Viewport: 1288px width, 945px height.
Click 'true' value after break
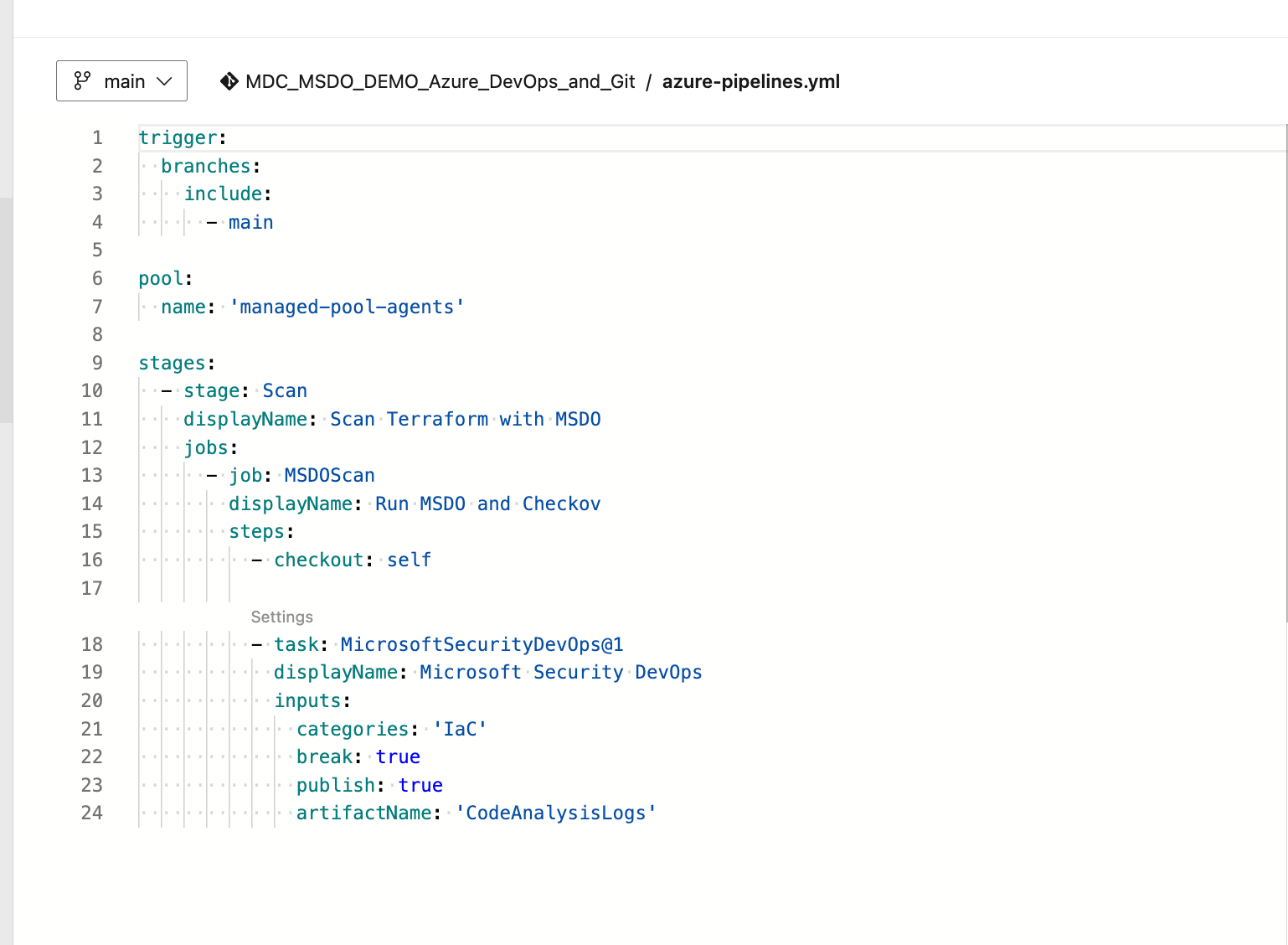pyautogui.click(x=398, y=757)
